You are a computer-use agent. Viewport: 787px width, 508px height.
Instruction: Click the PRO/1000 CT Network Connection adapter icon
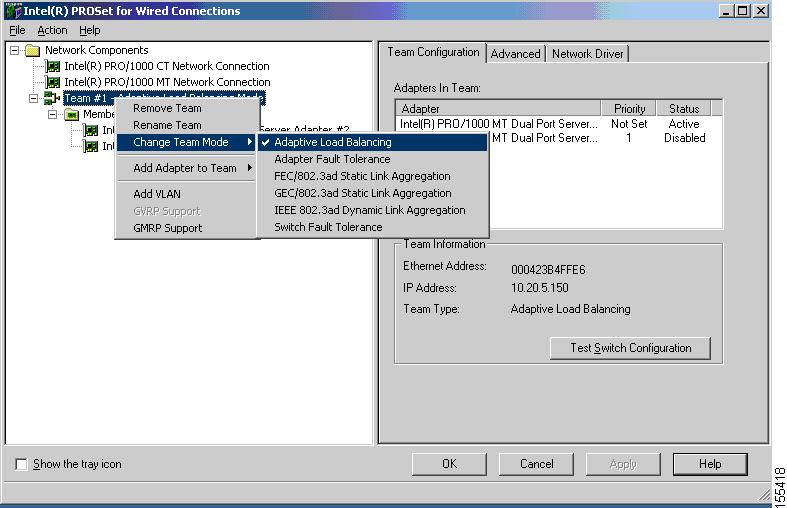click(52, 66)
